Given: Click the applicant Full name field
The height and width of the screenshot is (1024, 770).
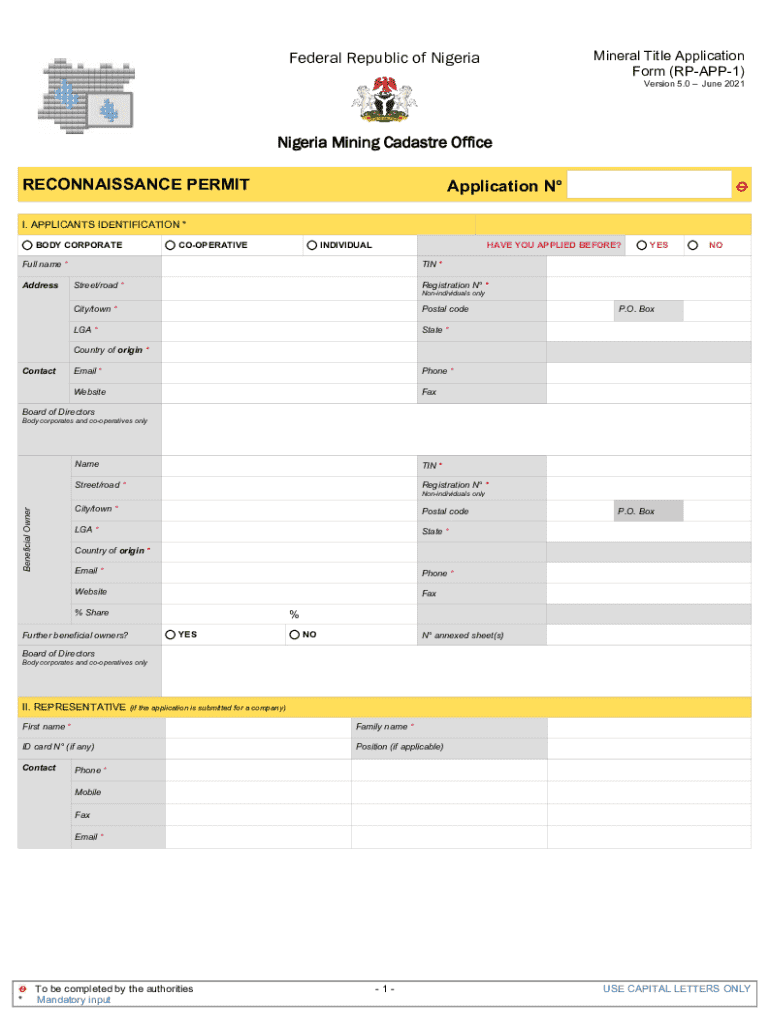Looking at the screenshot, I should (288, 265).
